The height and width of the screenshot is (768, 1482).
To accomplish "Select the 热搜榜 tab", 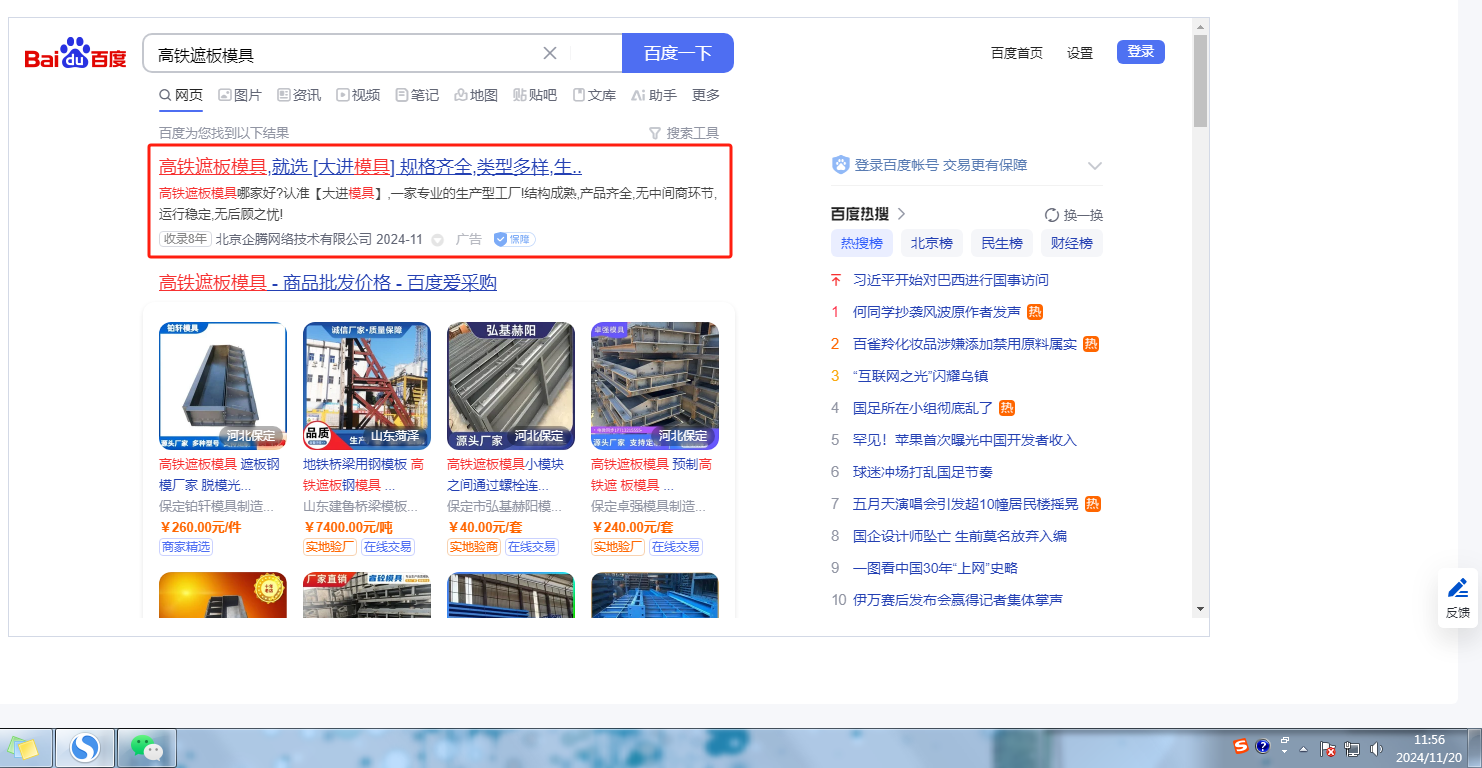I will coord(862,243).
